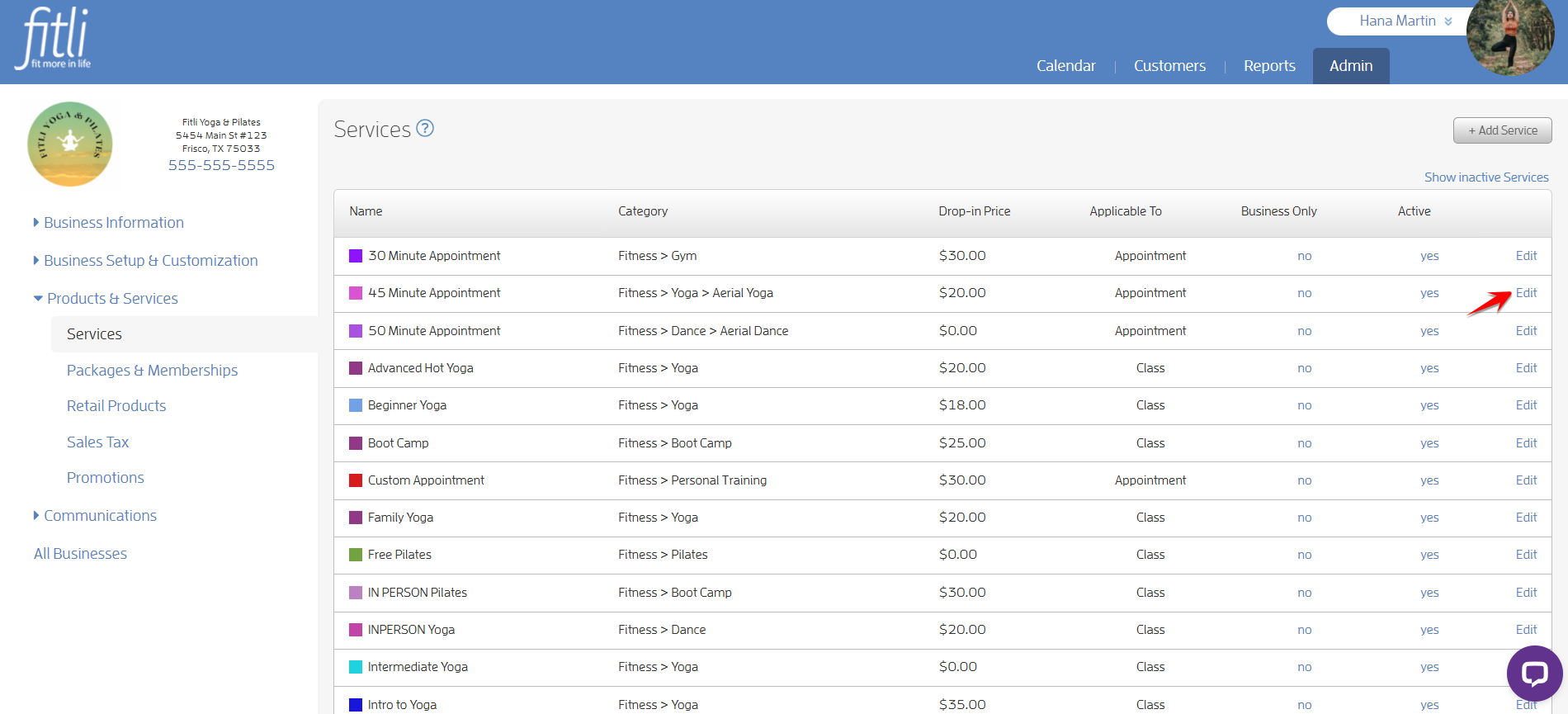1568x714 pixels.
Task: Open the Services help question-mark icon
Action: click(425, 129)
